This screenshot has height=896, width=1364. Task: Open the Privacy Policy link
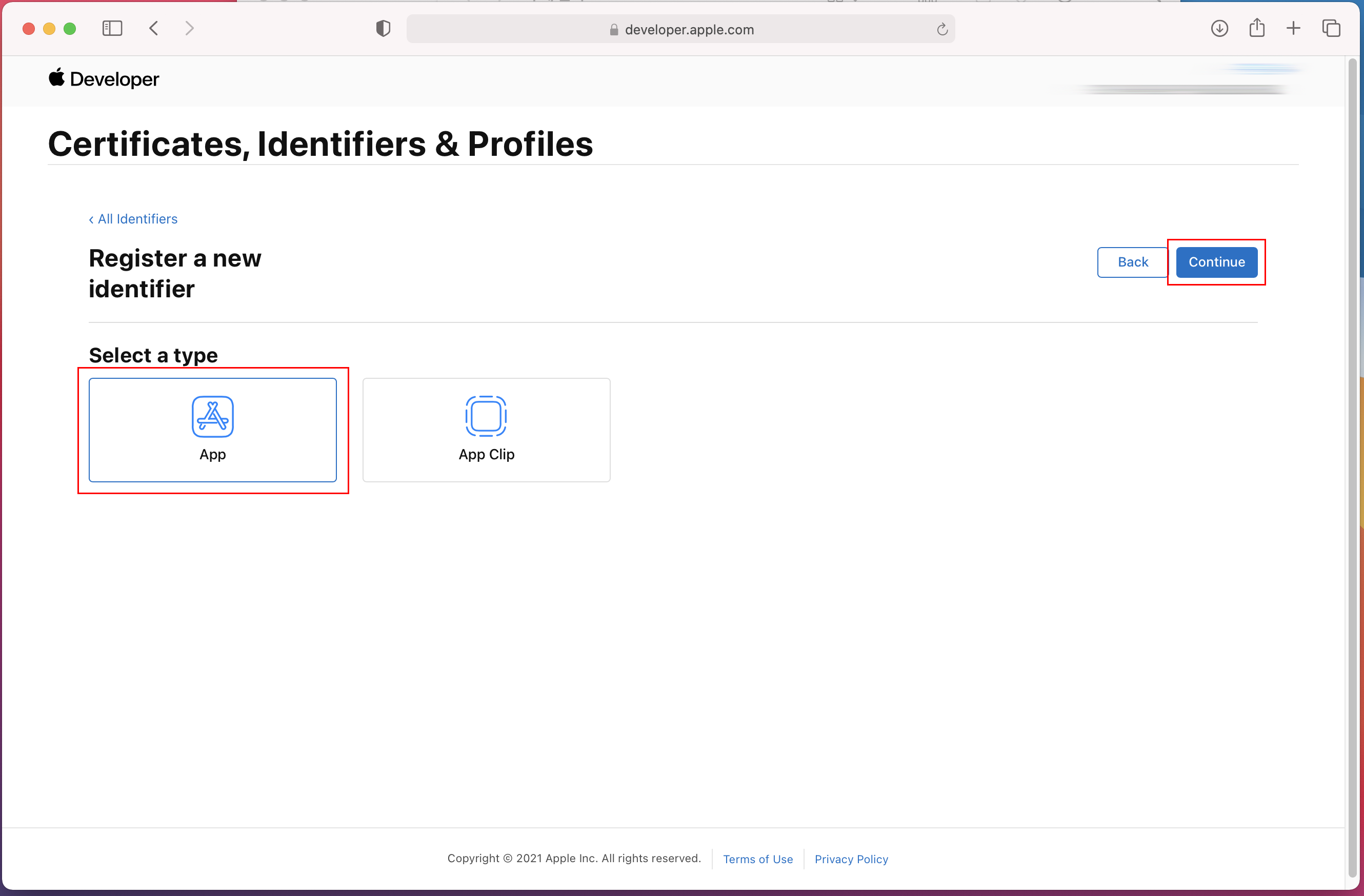[x=851, y=859]
